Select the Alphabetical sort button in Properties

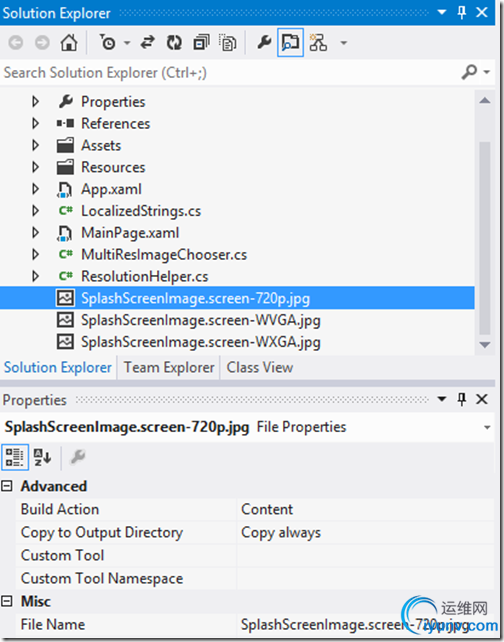[x=42, y=457]
